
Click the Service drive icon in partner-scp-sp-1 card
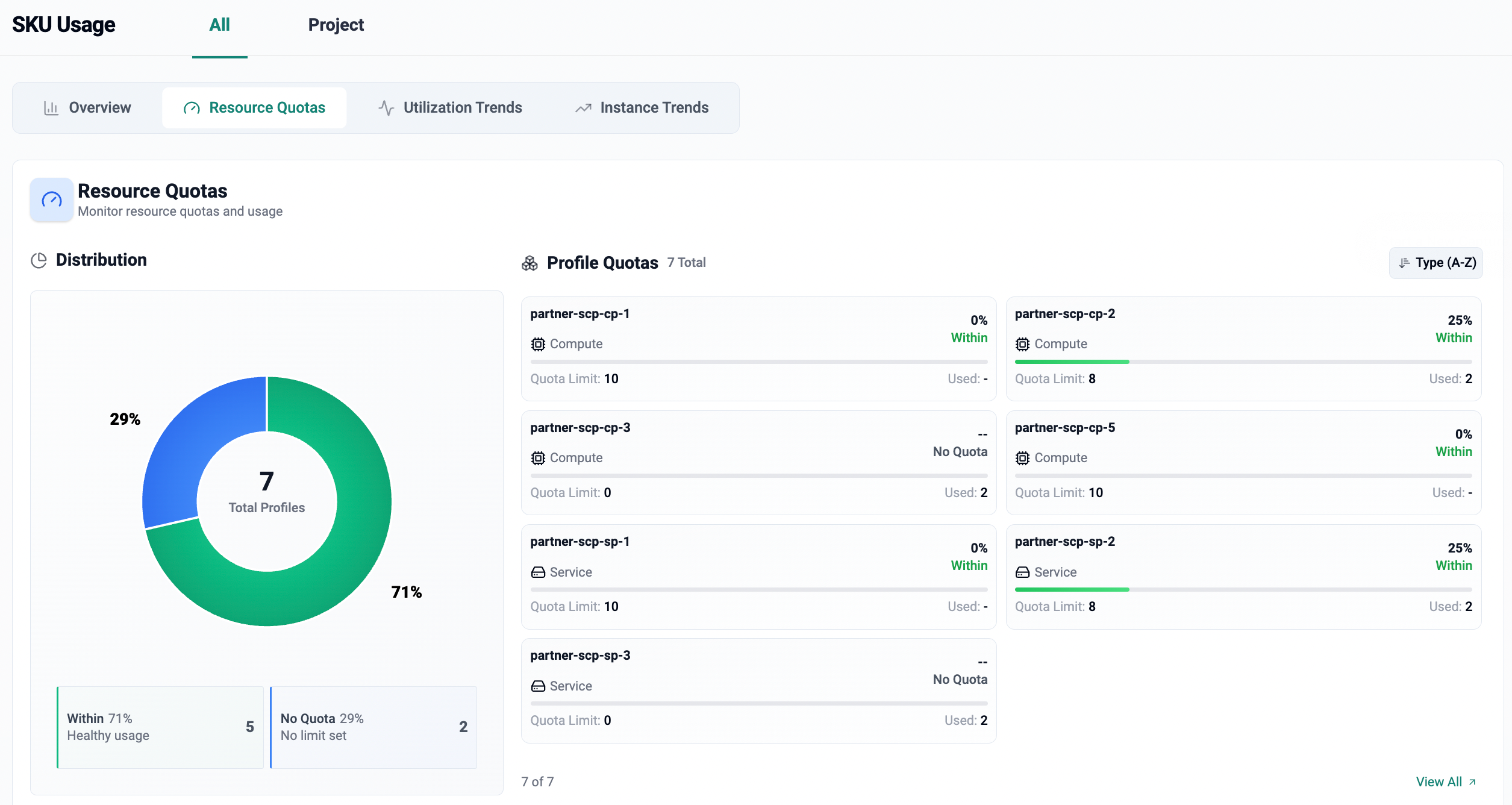(x=538, y=572)
